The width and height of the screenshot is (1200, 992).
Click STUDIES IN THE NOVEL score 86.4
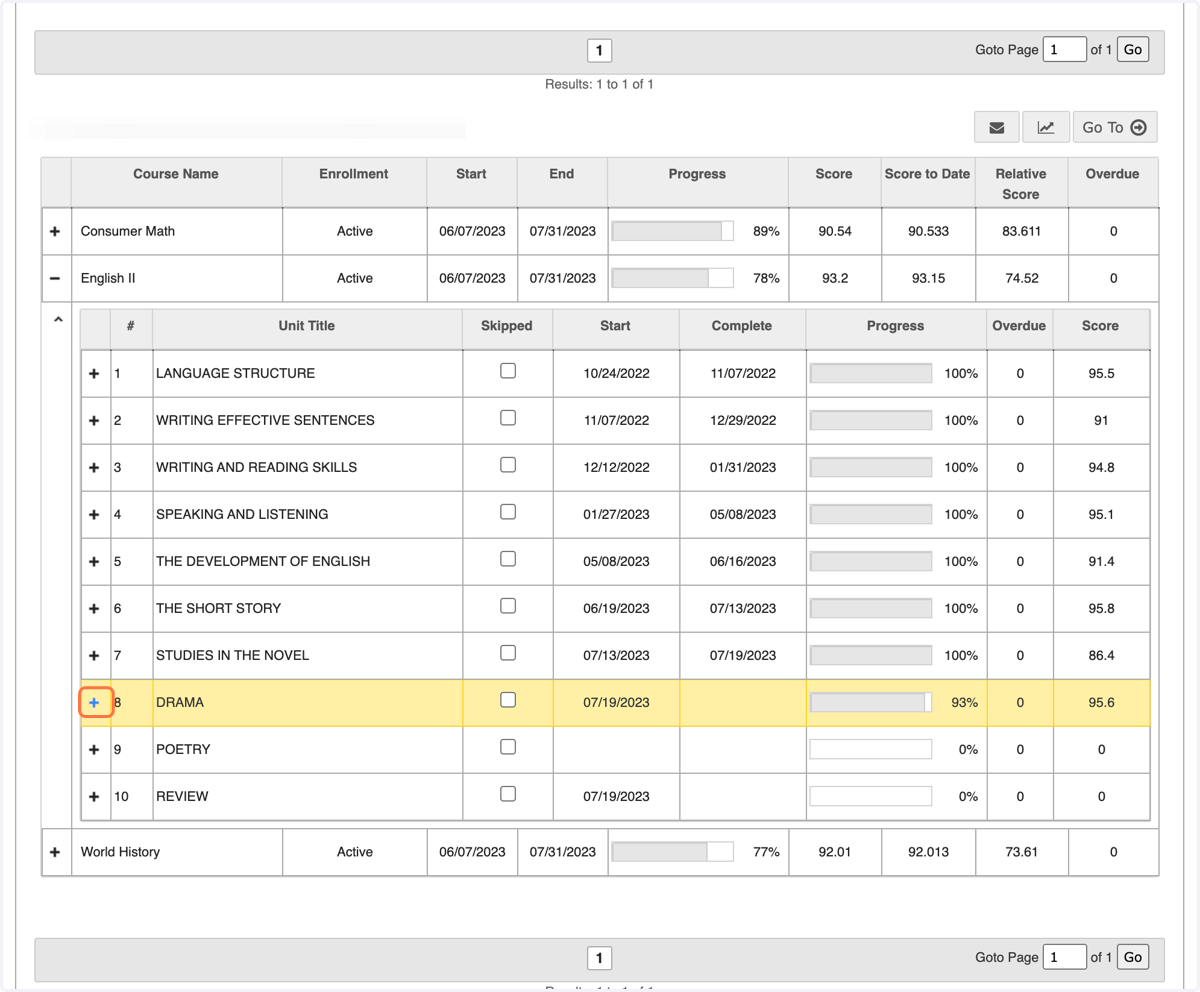pyautogui.click(x=1101, y=655)
